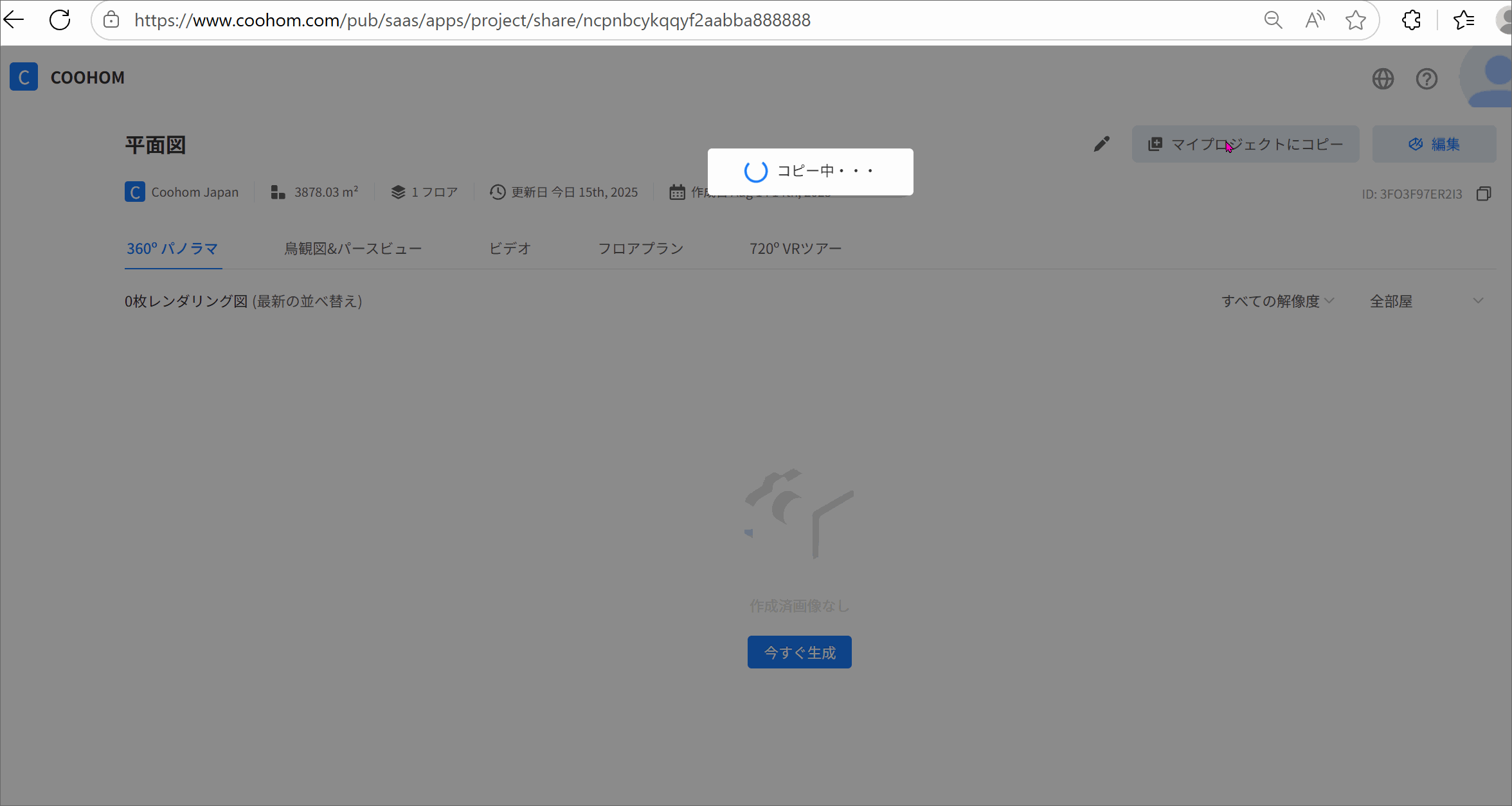Viewport: 1512px width, 806px height.
Task: Click the 3878.03 m² area value
Action: coord(326,192)
